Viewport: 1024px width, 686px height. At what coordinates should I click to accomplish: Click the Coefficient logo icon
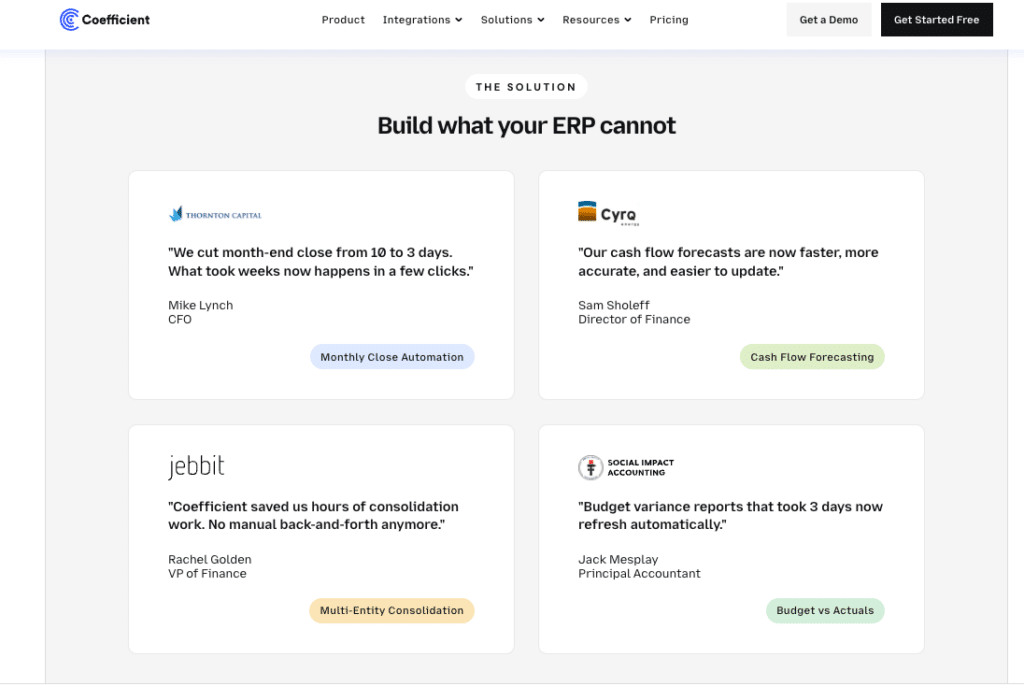click(69, 19)
